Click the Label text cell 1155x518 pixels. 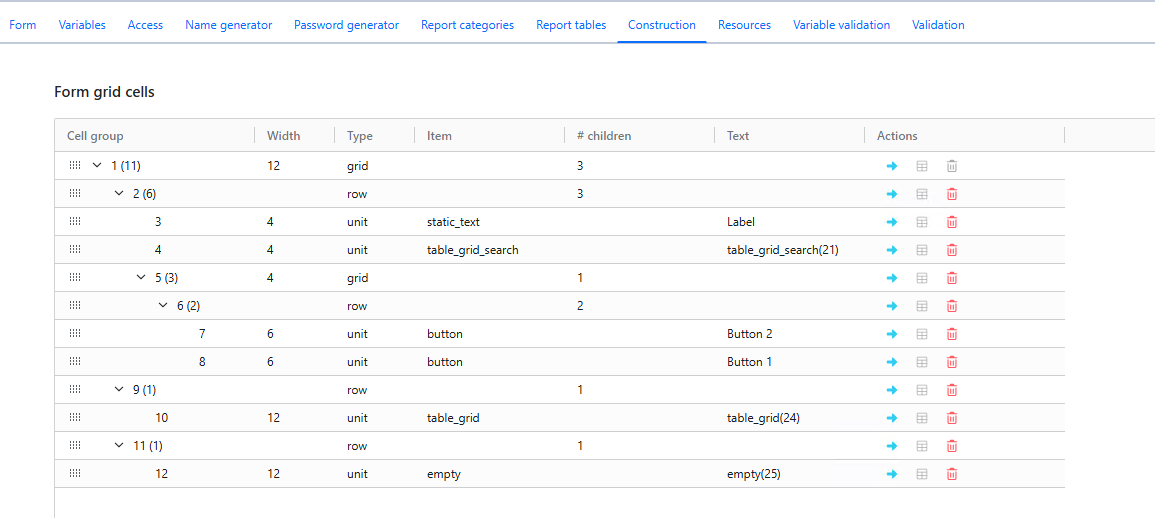click(x=740, y=222)
